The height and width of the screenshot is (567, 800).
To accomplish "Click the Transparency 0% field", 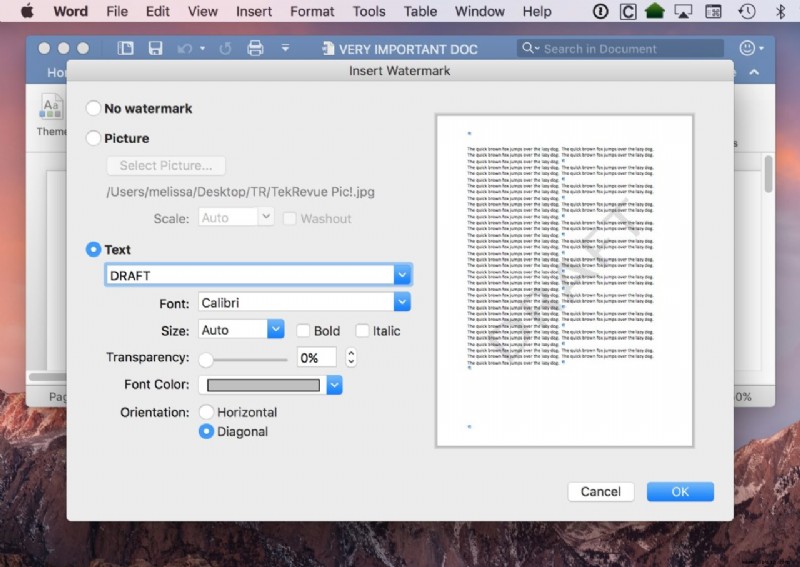I will (316, 357).
